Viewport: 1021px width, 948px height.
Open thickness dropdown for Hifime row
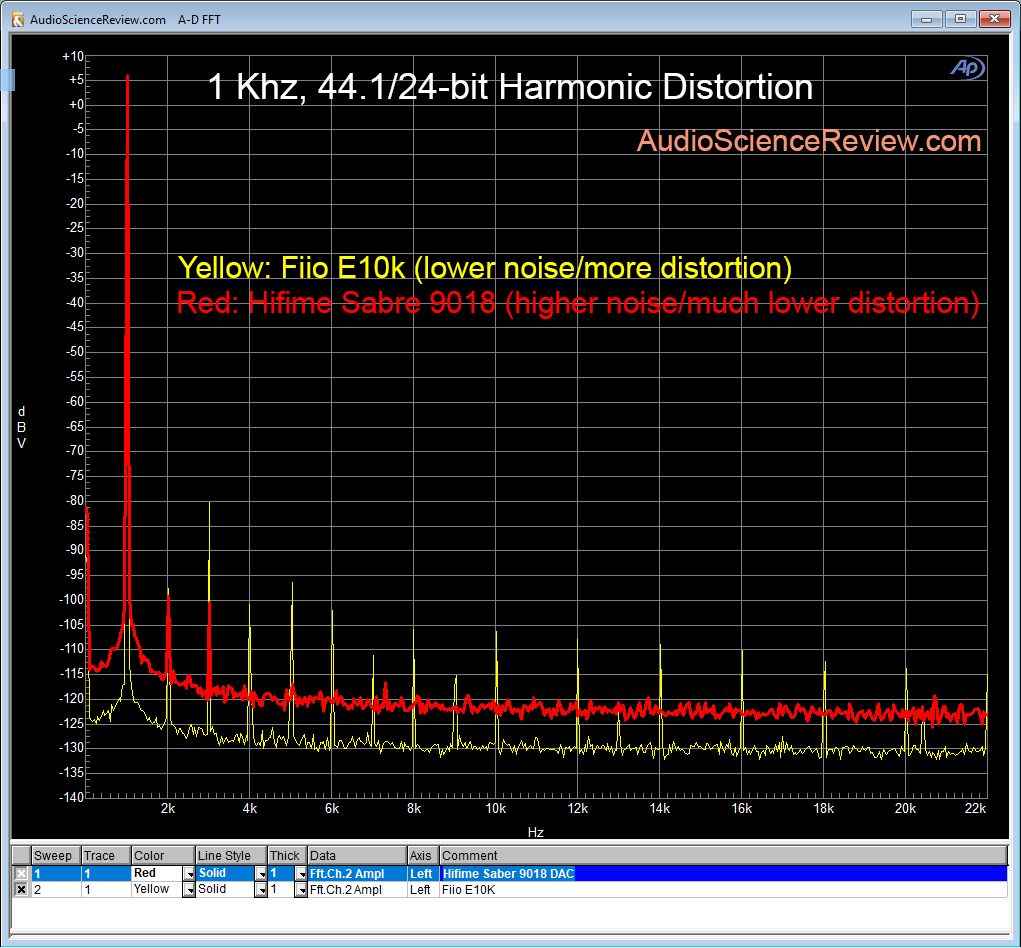(301, 874)
